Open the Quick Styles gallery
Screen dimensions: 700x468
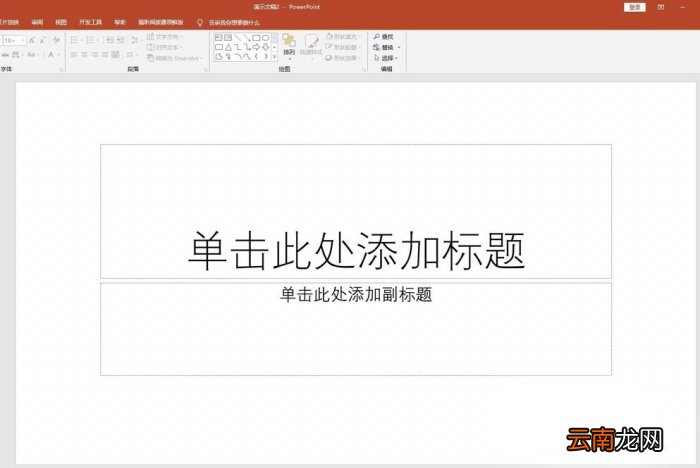pos(311,45)
